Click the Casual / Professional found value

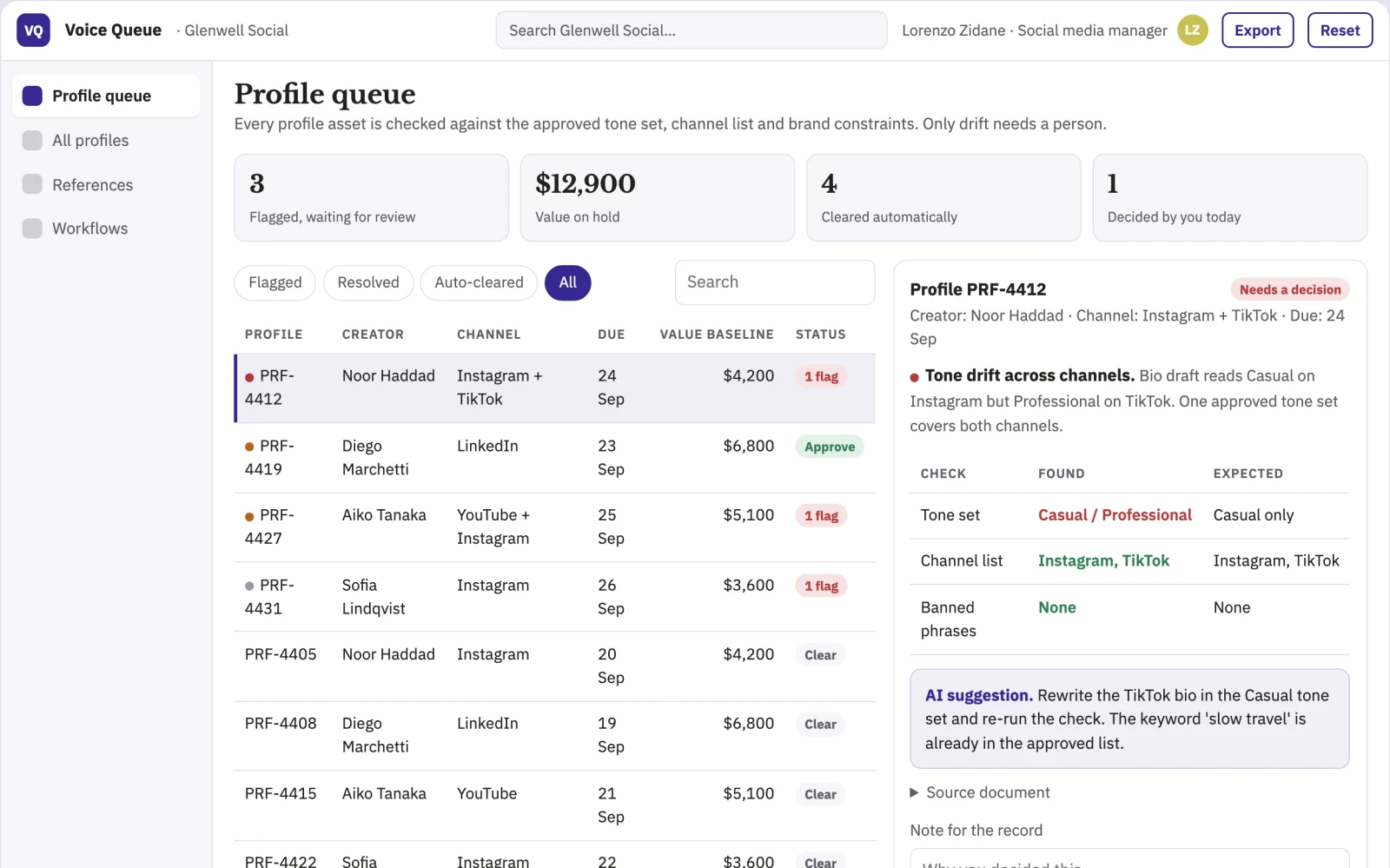point(1115,515)
